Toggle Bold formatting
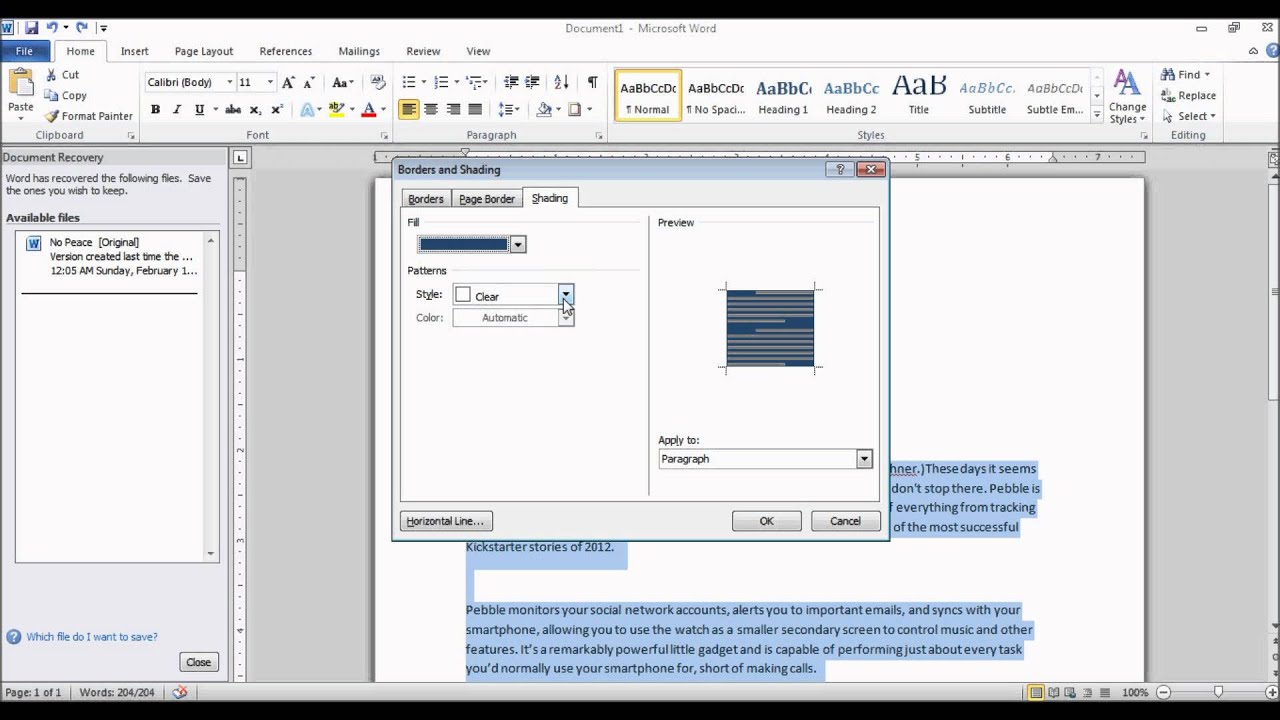 tap(155, 110)
